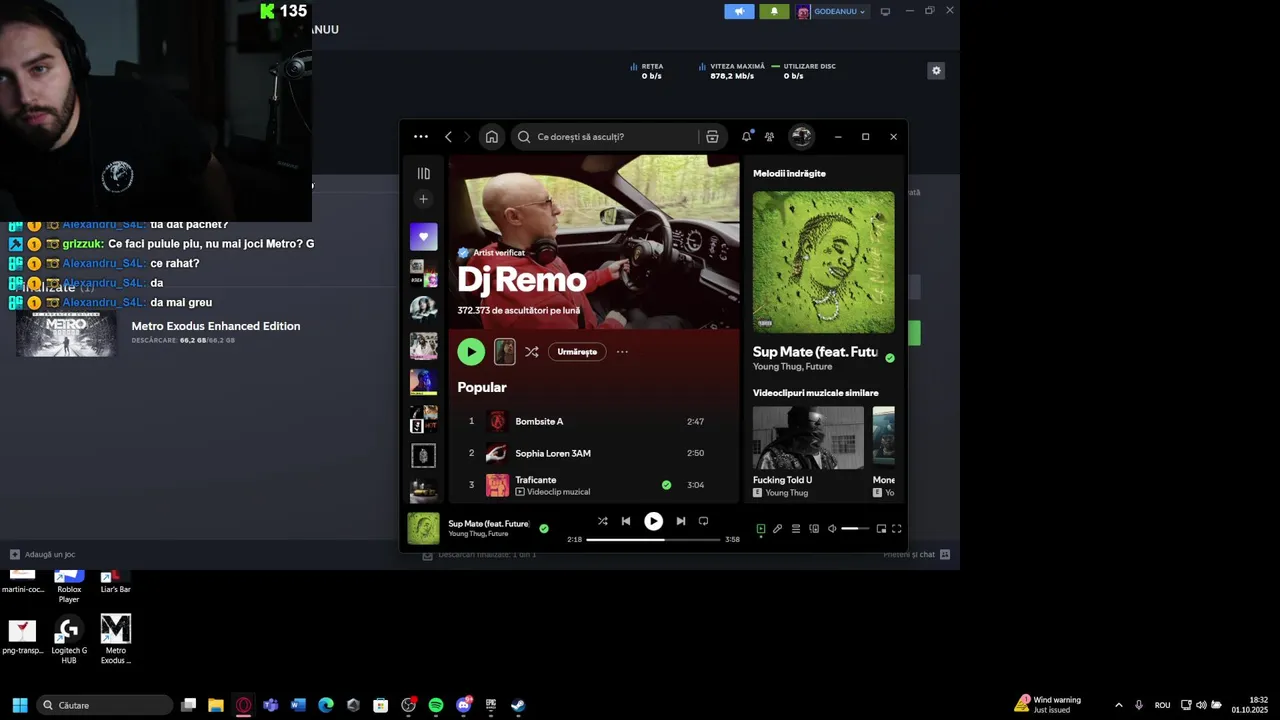This screenshot has height=720, width=1280.
Task: Open Metro Exodus desktop shortcut
Action: [115, 640]
